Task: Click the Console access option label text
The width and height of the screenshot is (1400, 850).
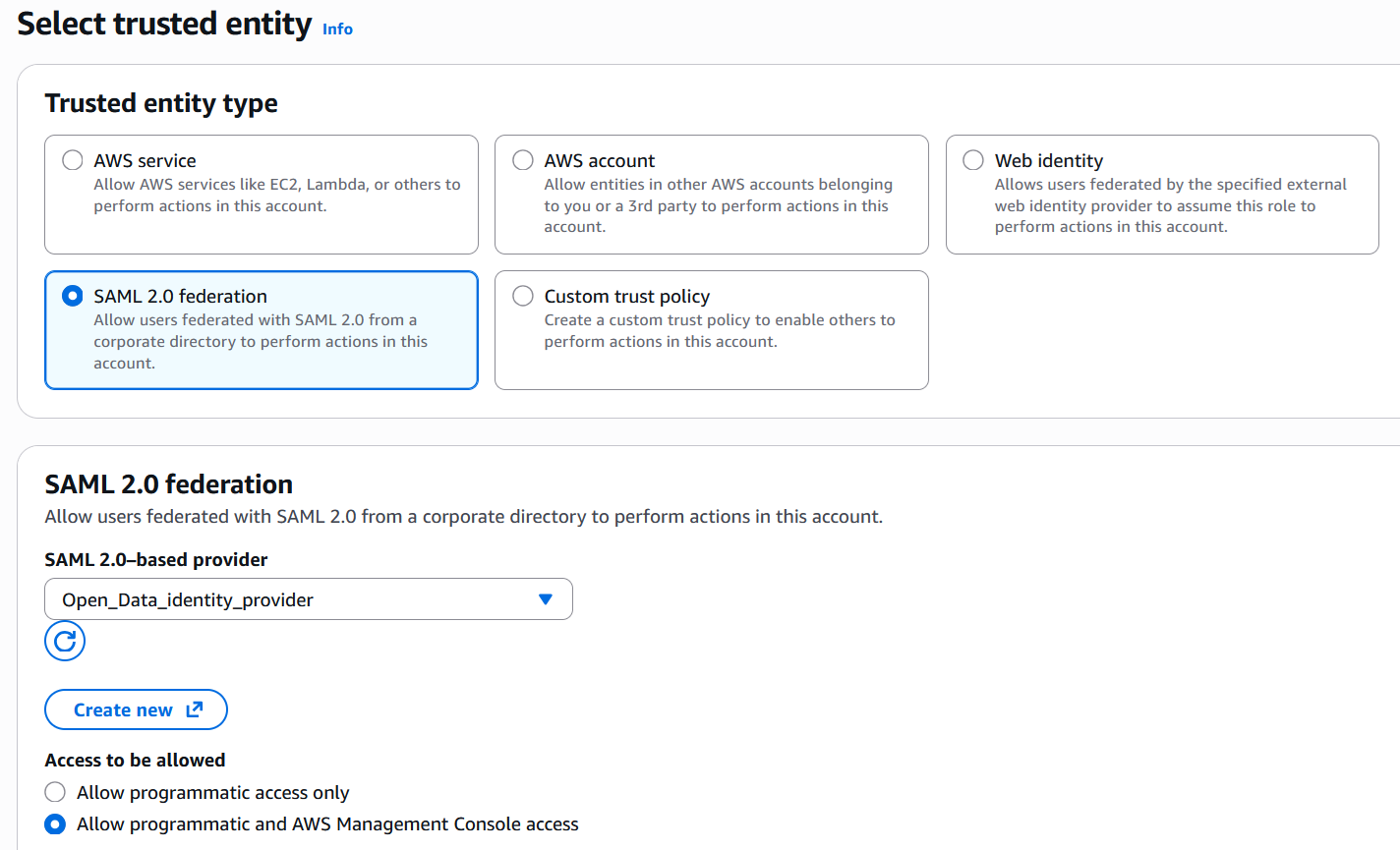Action: (x=327, y=824)
